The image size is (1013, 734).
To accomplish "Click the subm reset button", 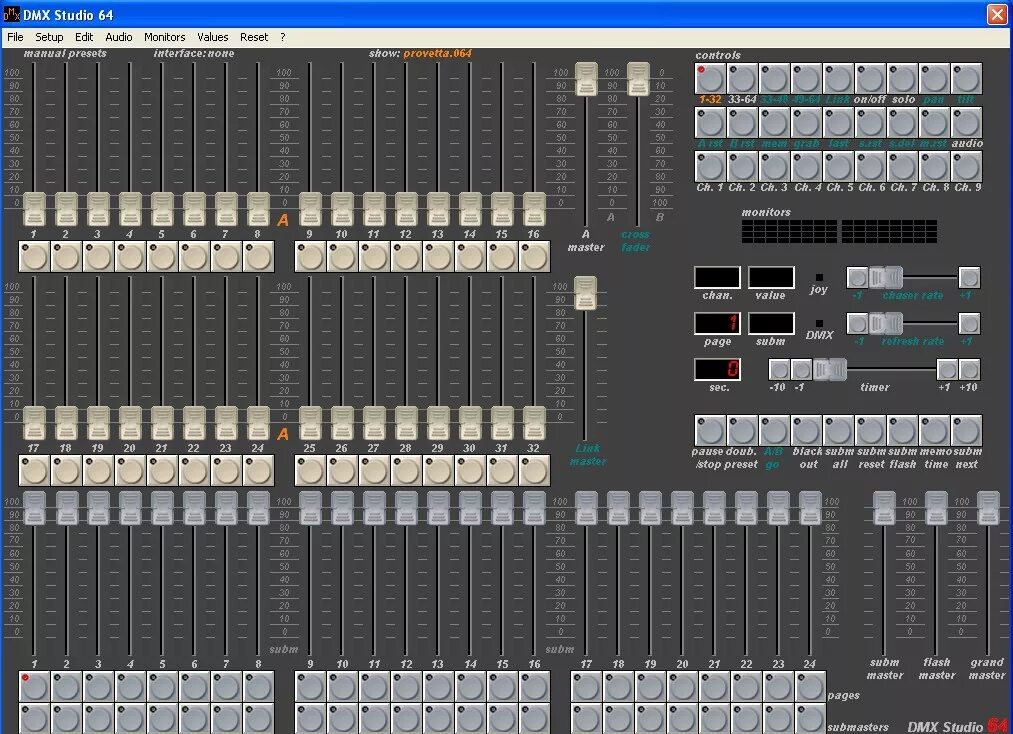I will click(870, 431).
